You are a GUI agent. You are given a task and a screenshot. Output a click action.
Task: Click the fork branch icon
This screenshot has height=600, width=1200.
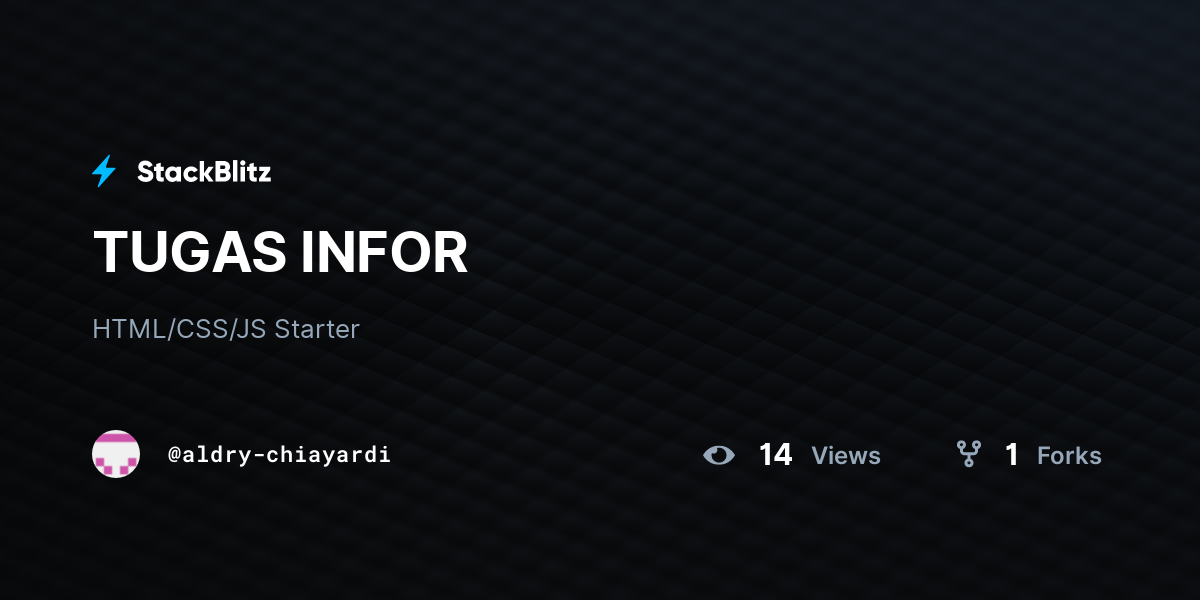tap(968, 455)
